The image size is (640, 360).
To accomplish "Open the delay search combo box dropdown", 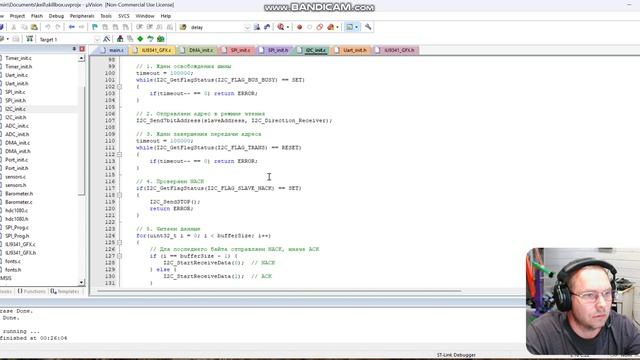I will click(x=247, y=28).
